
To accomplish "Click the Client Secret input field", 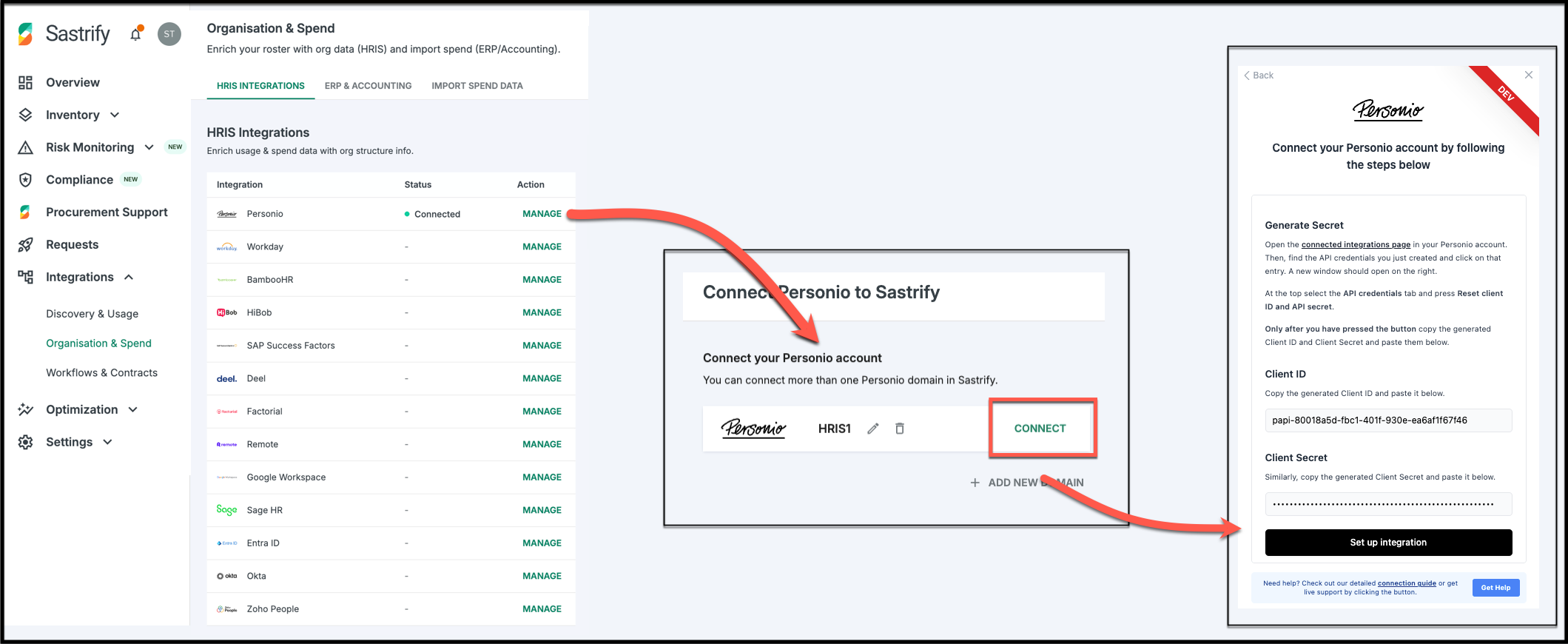I will 1388,504.
